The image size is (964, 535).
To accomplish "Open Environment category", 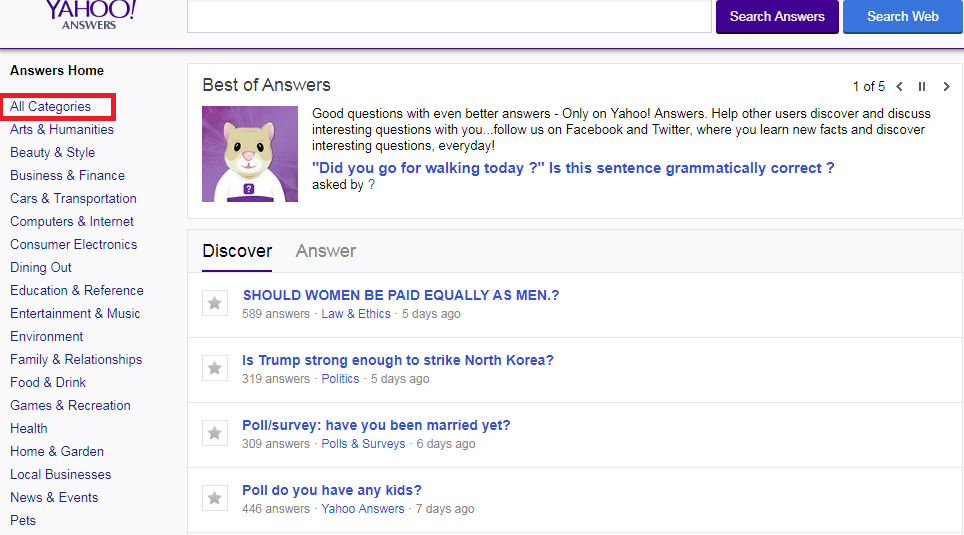I will 46,336.
